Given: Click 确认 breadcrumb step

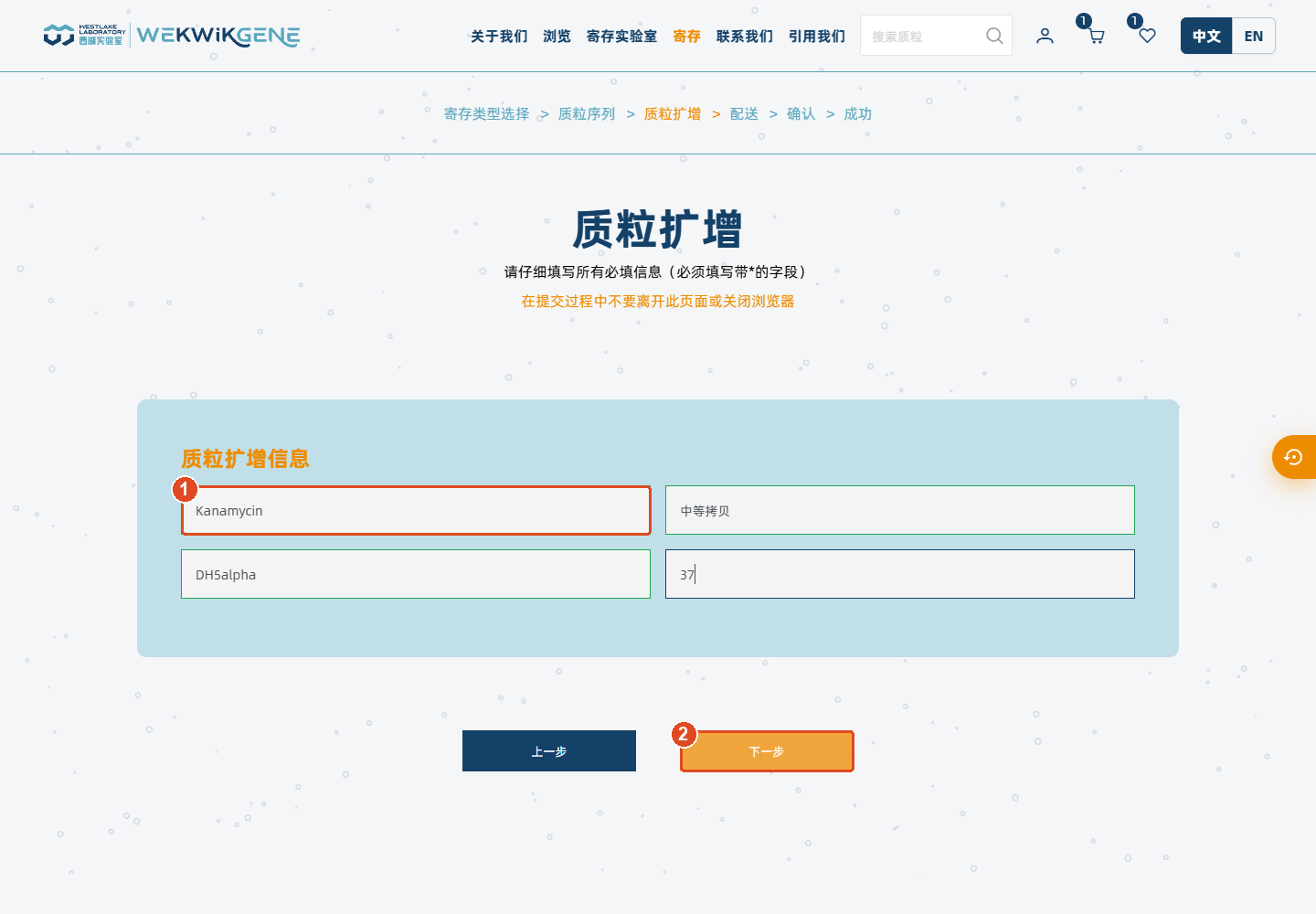Looking at the screenshot, I should pos(801,113).
